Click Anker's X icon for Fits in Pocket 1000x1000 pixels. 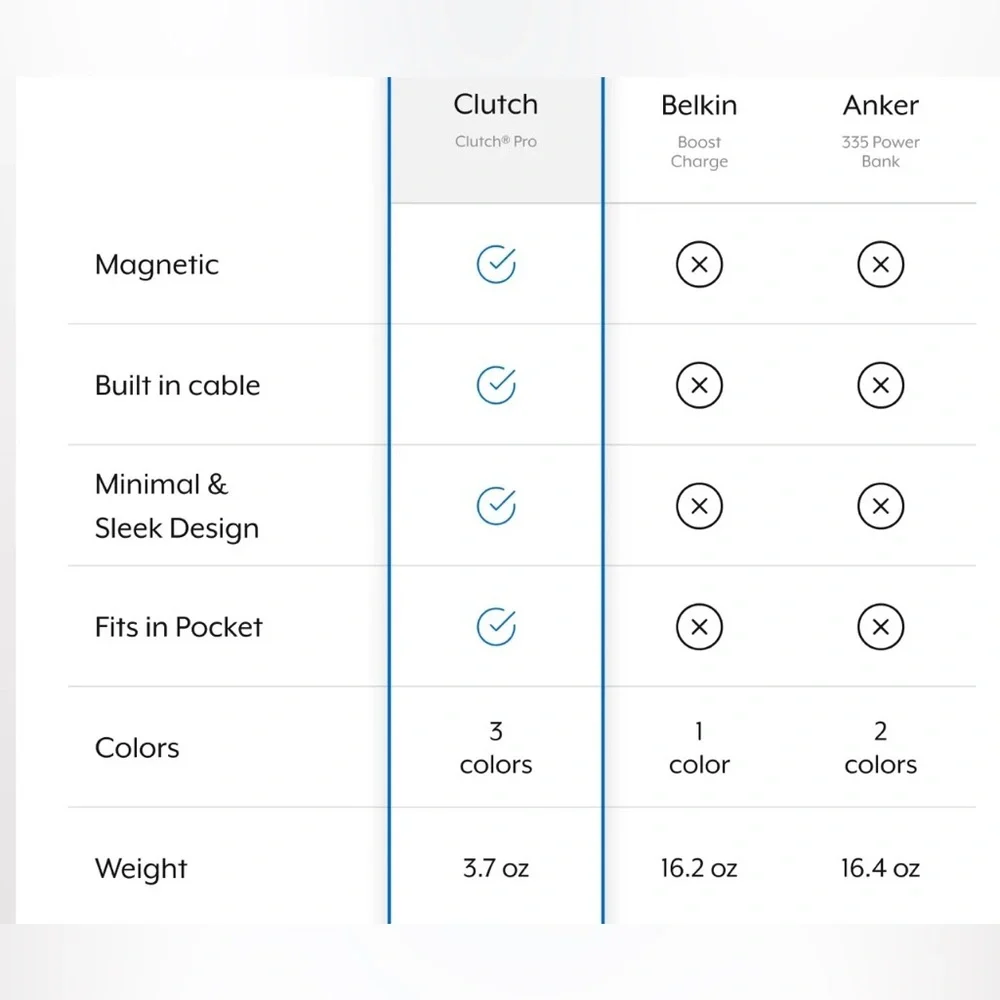[x=880, y=626]
